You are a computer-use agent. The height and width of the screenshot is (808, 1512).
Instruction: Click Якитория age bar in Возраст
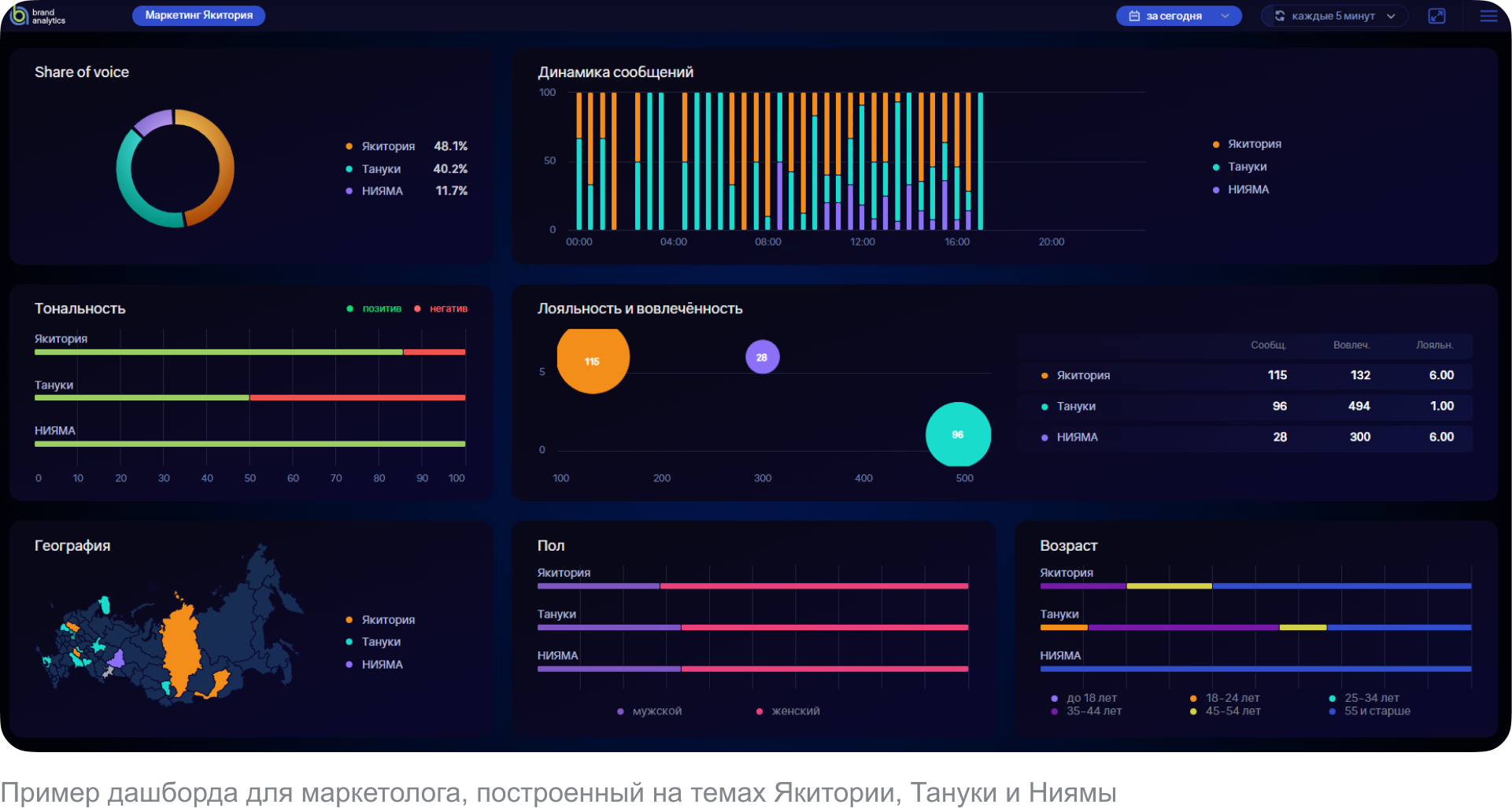[x=1255, y=586]
